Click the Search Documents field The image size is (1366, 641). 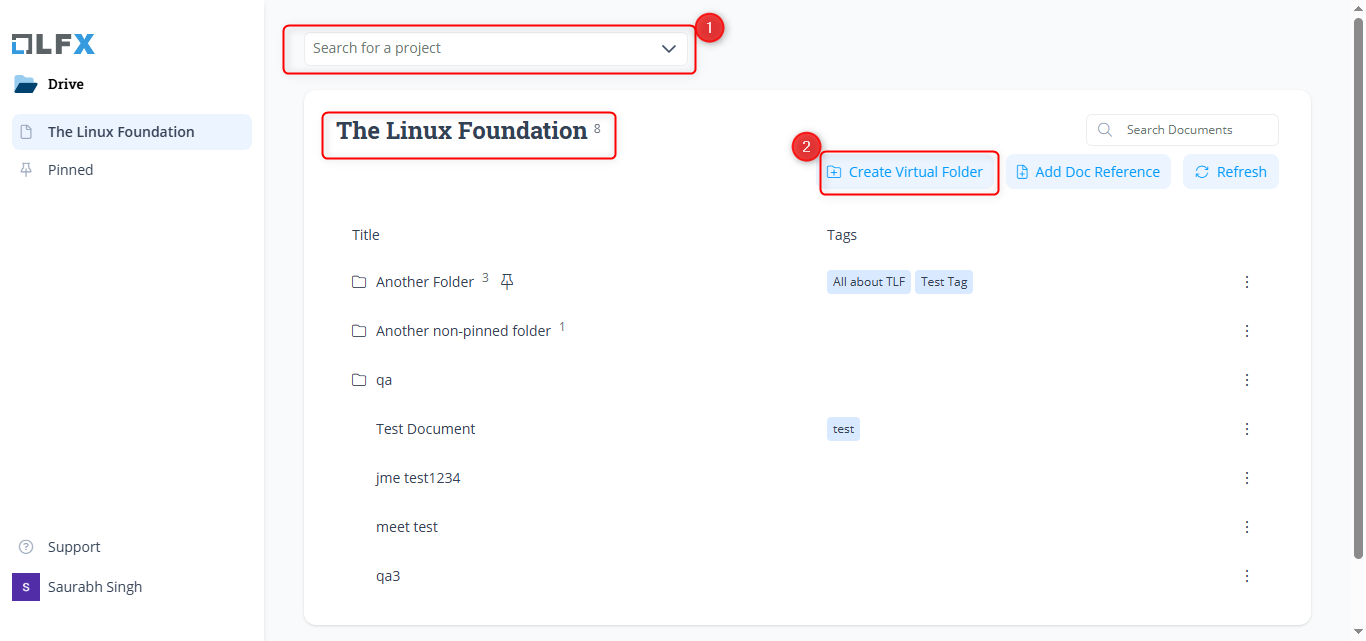point(1190,130)
